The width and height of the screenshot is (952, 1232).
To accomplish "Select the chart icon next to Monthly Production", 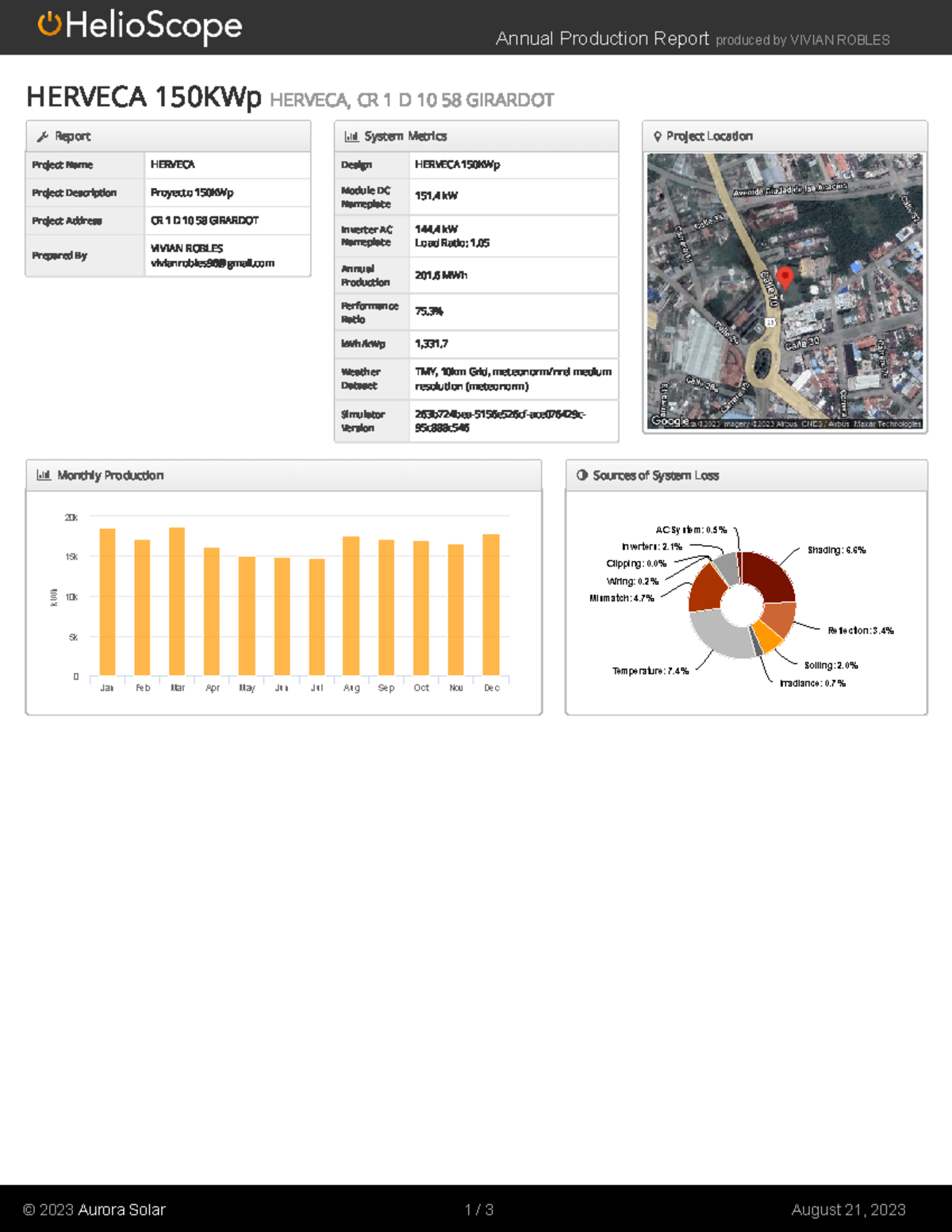I will click(43, 474).
